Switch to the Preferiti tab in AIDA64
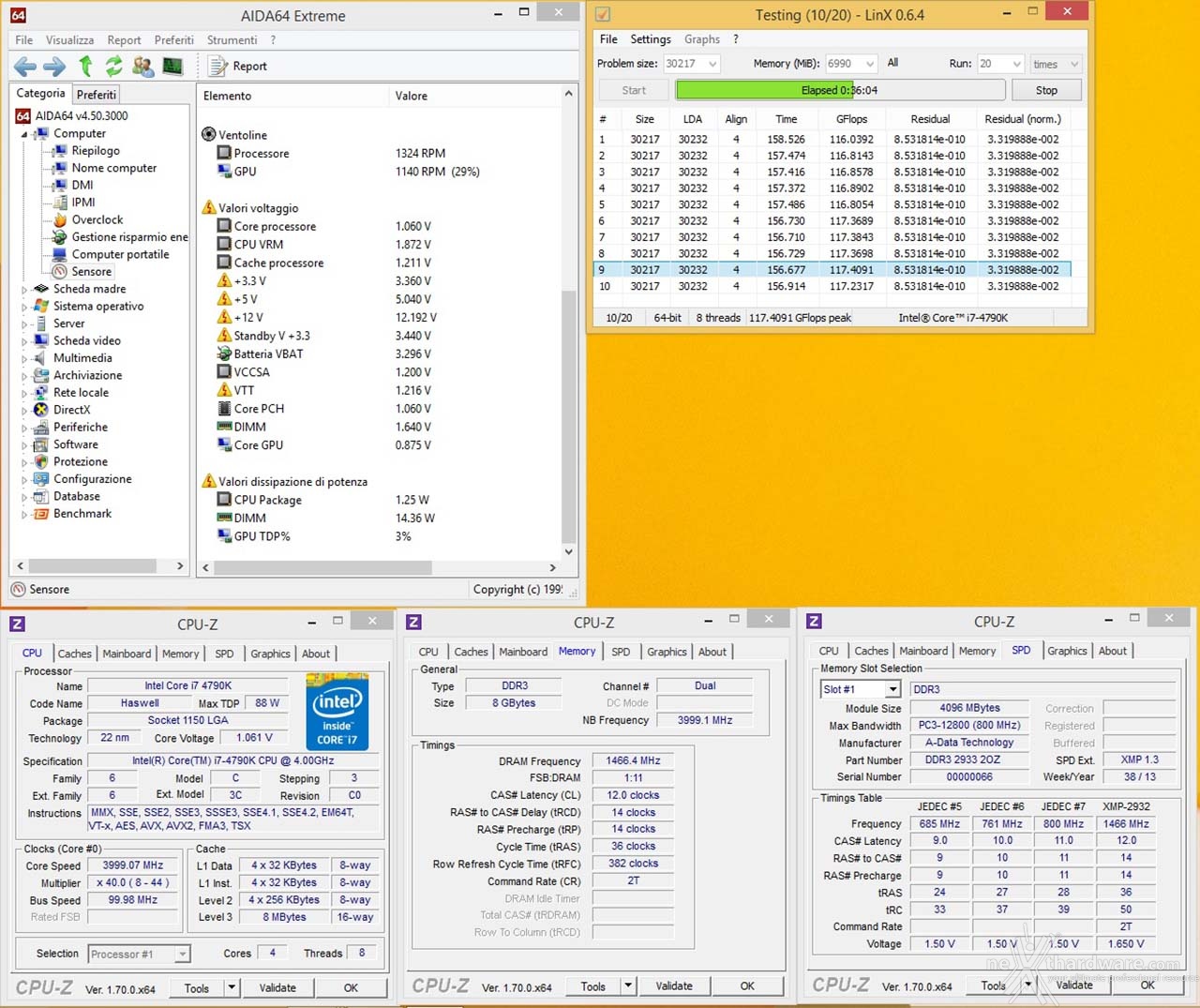This screenshot has height=1008, width=1200. tap(97, 95)
